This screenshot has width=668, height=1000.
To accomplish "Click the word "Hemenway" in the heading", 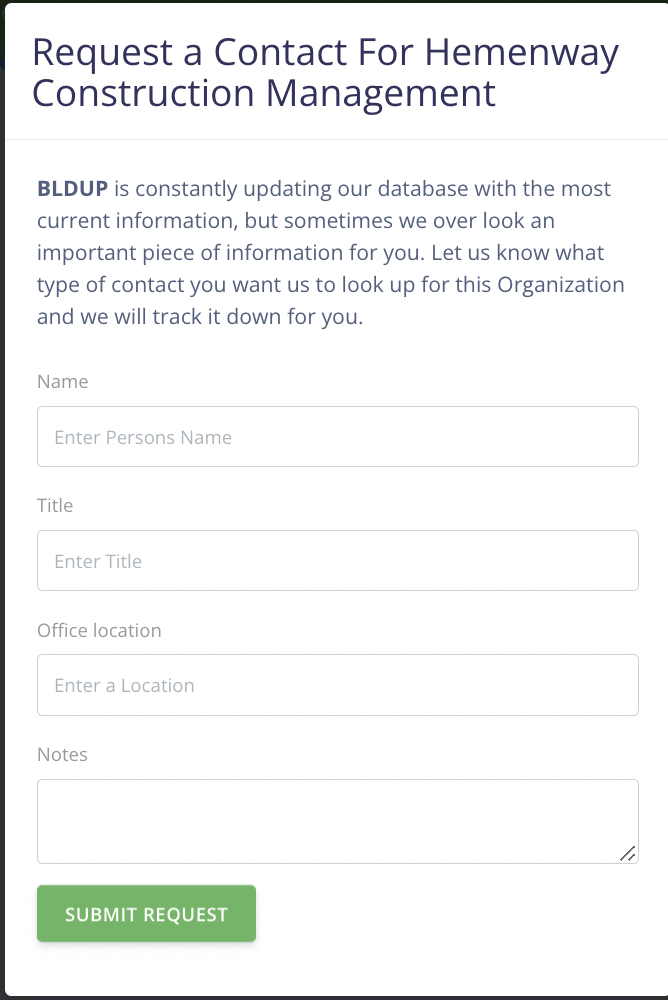I will click(522, 52).
